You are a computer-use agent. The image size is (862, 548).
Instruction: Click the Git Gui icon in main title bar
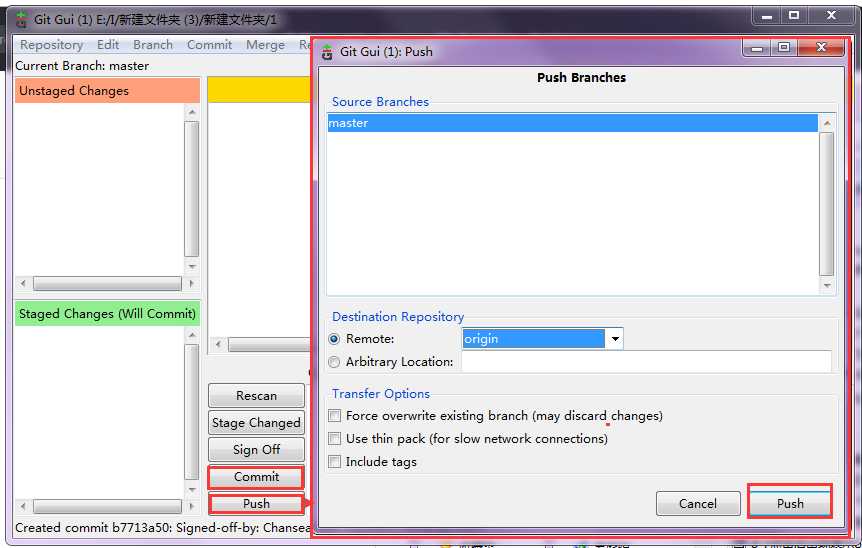click(21, 20)
